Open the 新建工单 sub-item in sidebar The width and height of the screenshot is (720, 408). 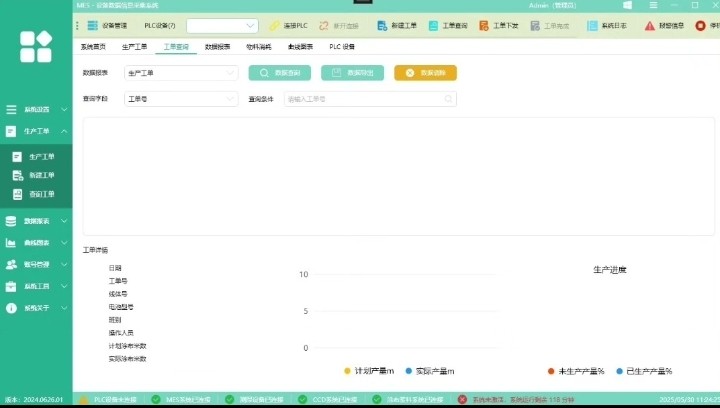(36, 175)
